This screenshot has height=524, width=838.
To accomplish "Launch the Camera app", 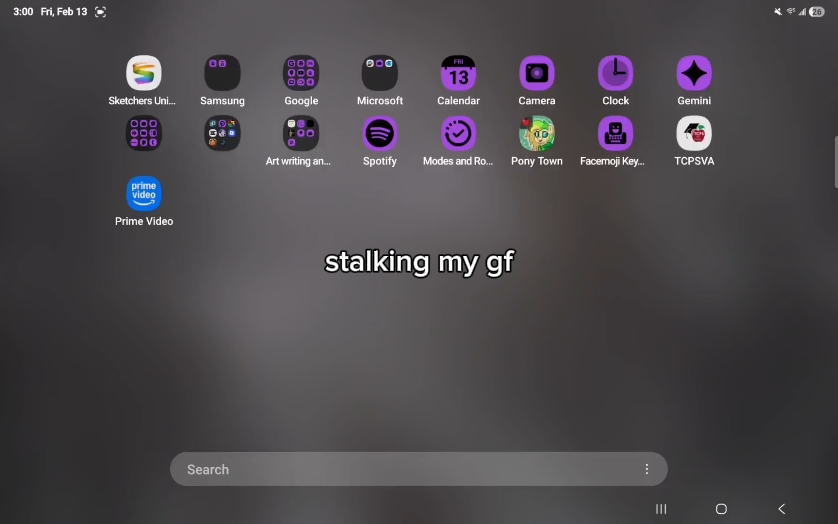I will pyautogui.click(x=537, y=73).
